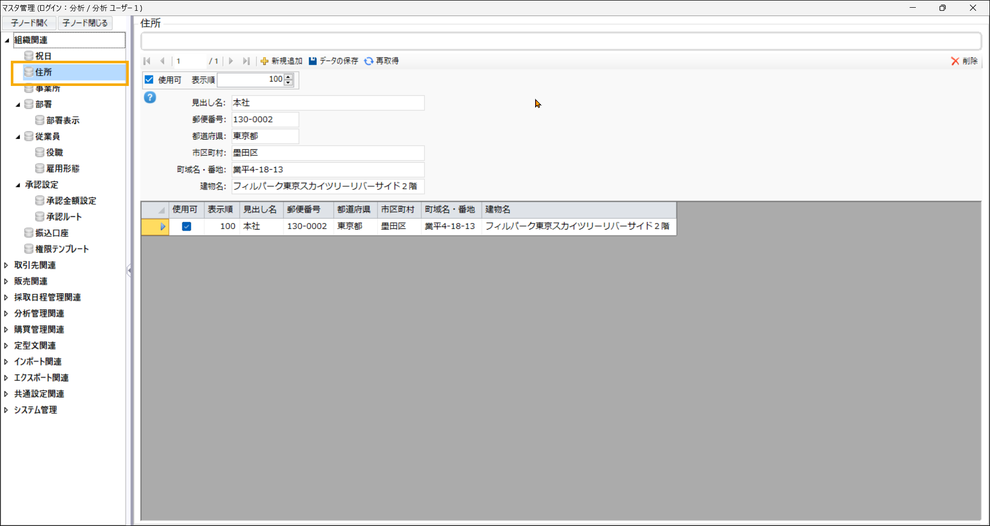
Task: Click the splitter collapse handle beside the tree
Action: coord(129,270)
